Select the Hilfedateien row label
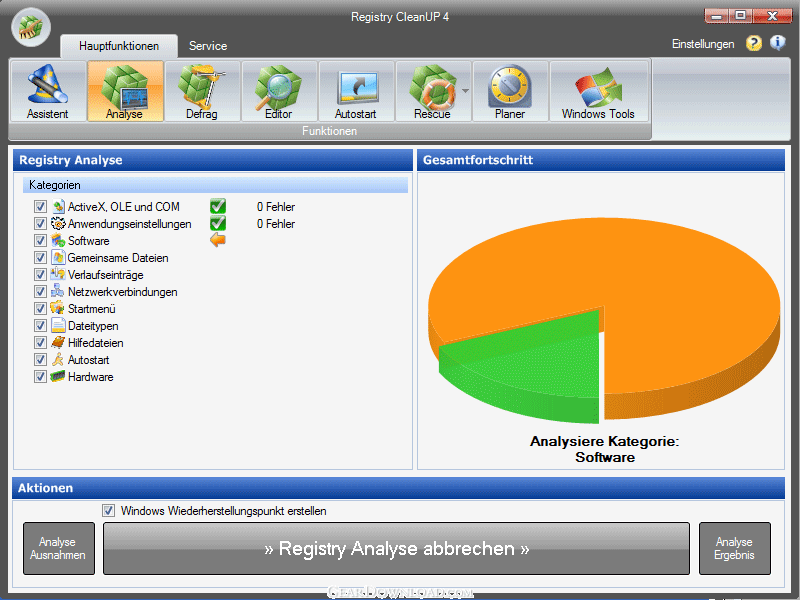 coord(95,343)
